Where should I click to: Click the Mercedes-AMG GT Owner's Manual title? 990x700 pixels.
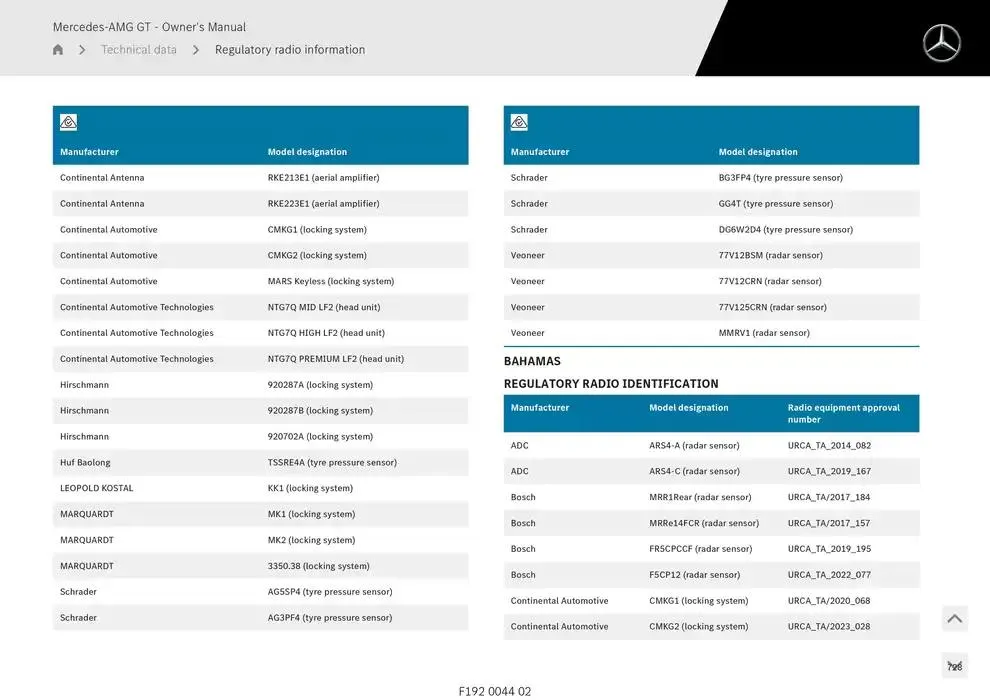(149, 27)
